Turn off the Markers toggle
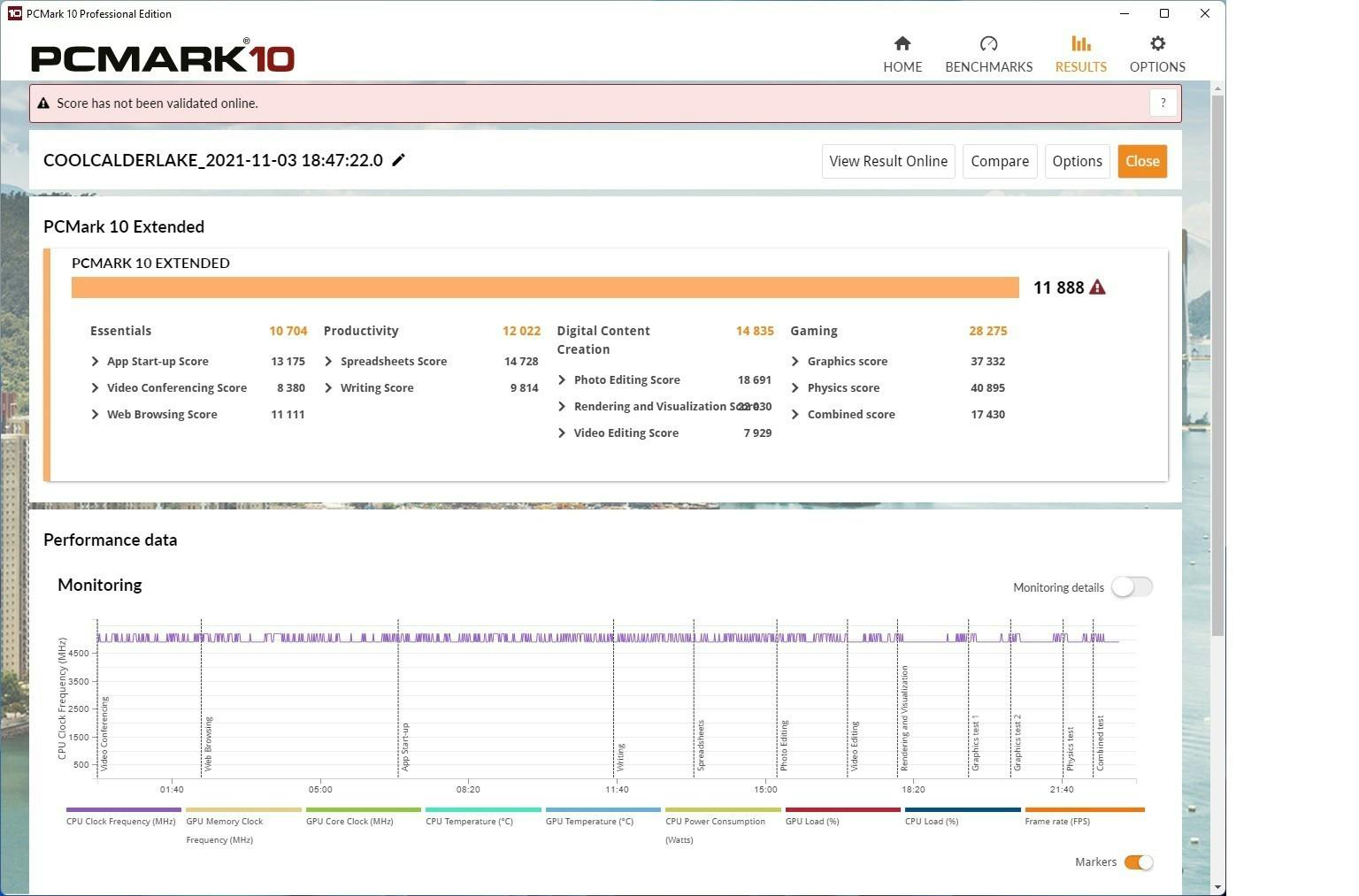This screenshot has width=1359, height=896. point(1138,862)
